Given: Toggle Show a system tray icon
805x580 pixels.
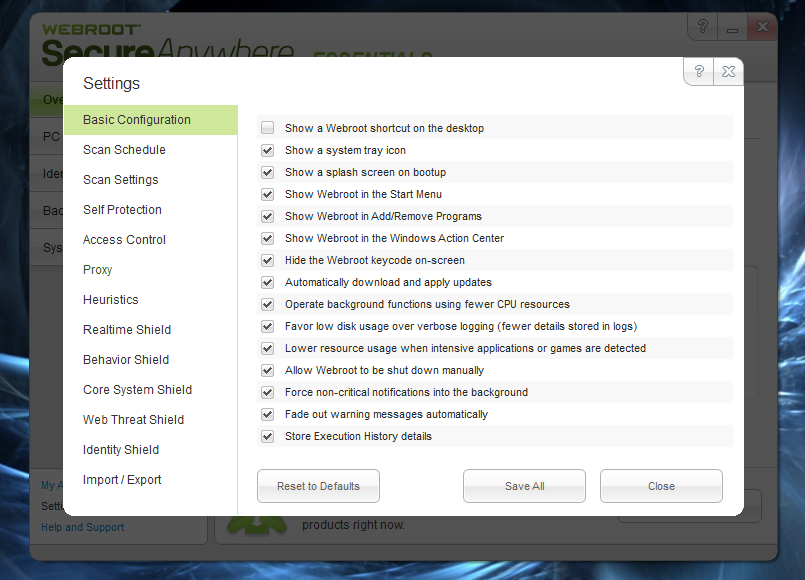Looking at the screenshot, I should click(267, 150).
